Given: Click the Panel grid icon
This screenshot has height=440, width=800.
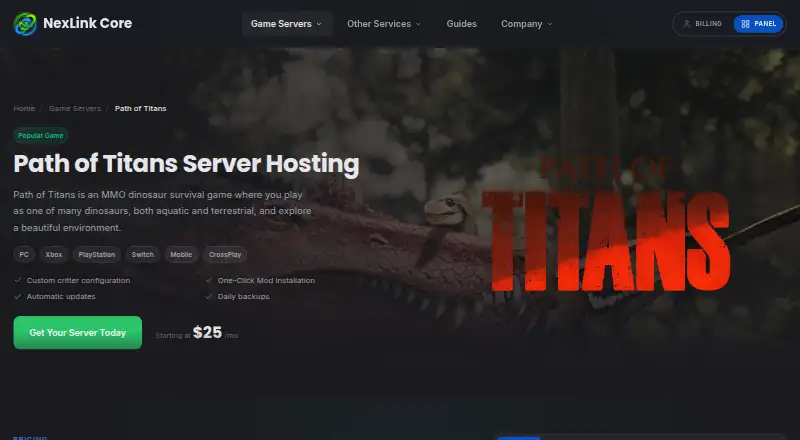Looking at the screenshot, I should pos(745,24).
